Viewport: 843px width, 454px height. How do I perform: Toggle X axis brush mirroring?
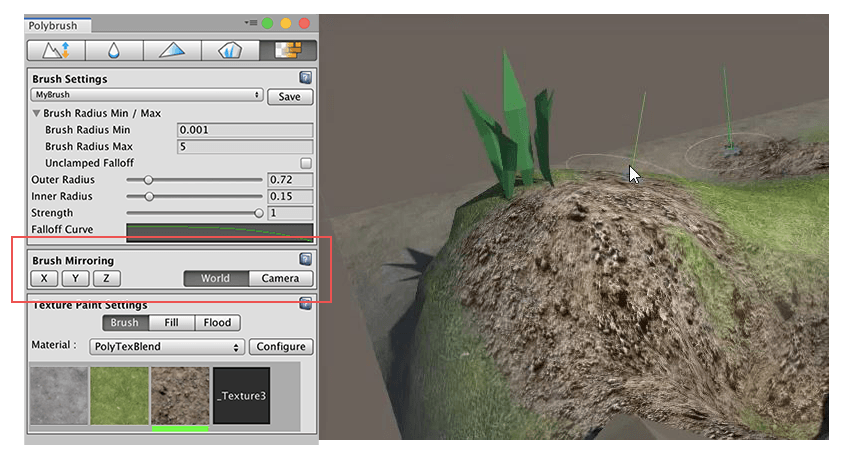point(43,279)
